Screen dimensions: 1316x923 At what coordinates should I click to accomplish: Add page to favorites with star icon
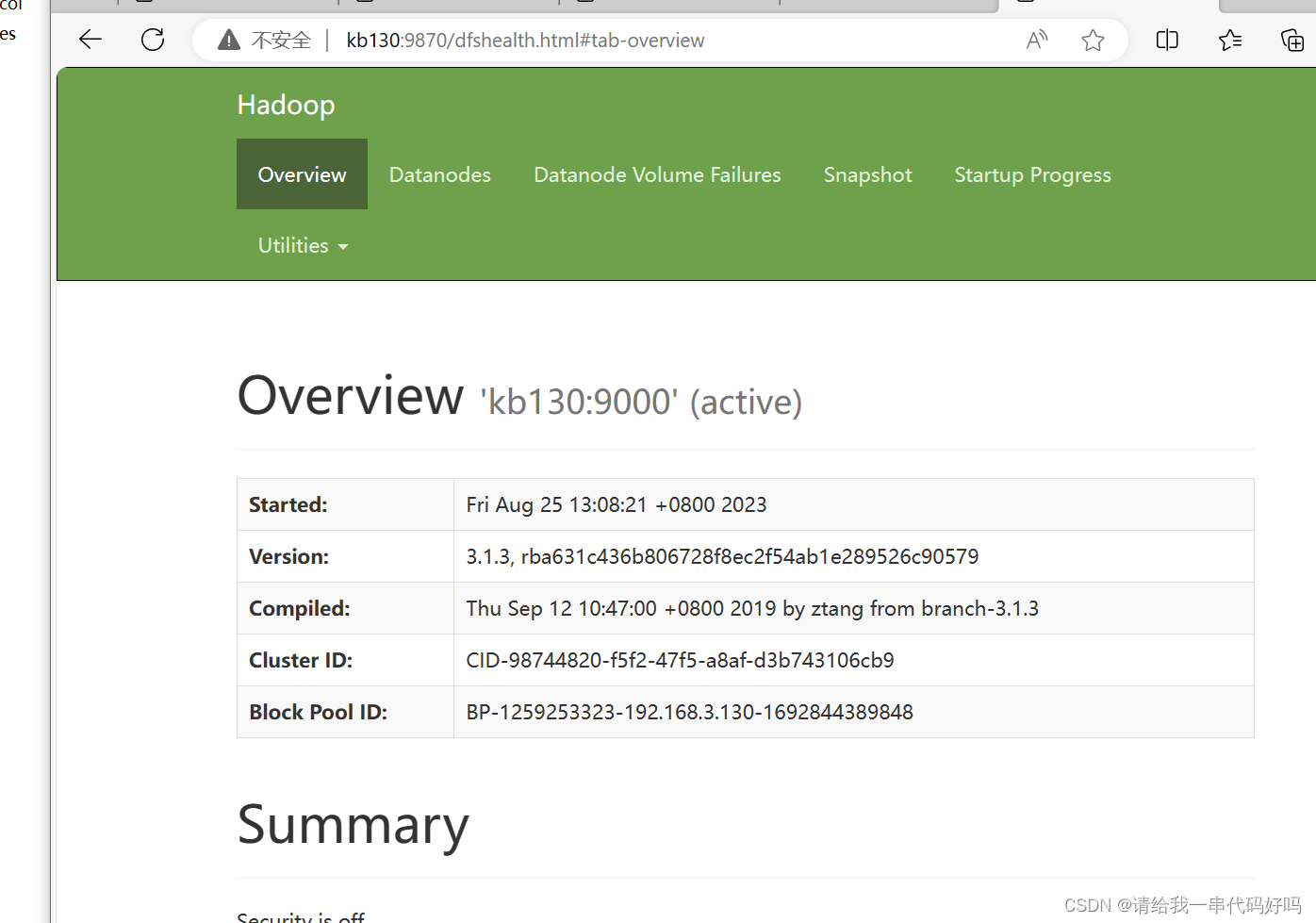[1093, 40]
